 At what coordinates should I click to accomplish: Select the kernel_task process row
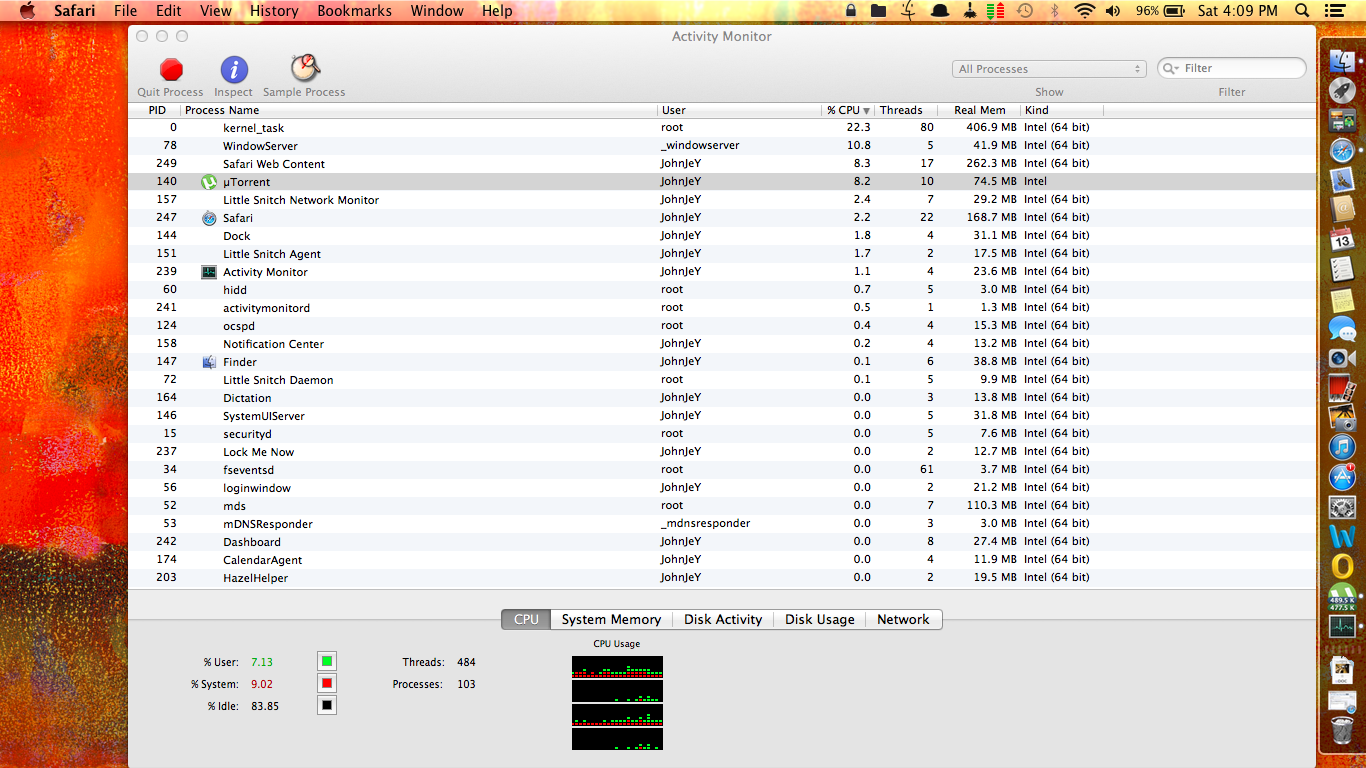coord(721,128)
